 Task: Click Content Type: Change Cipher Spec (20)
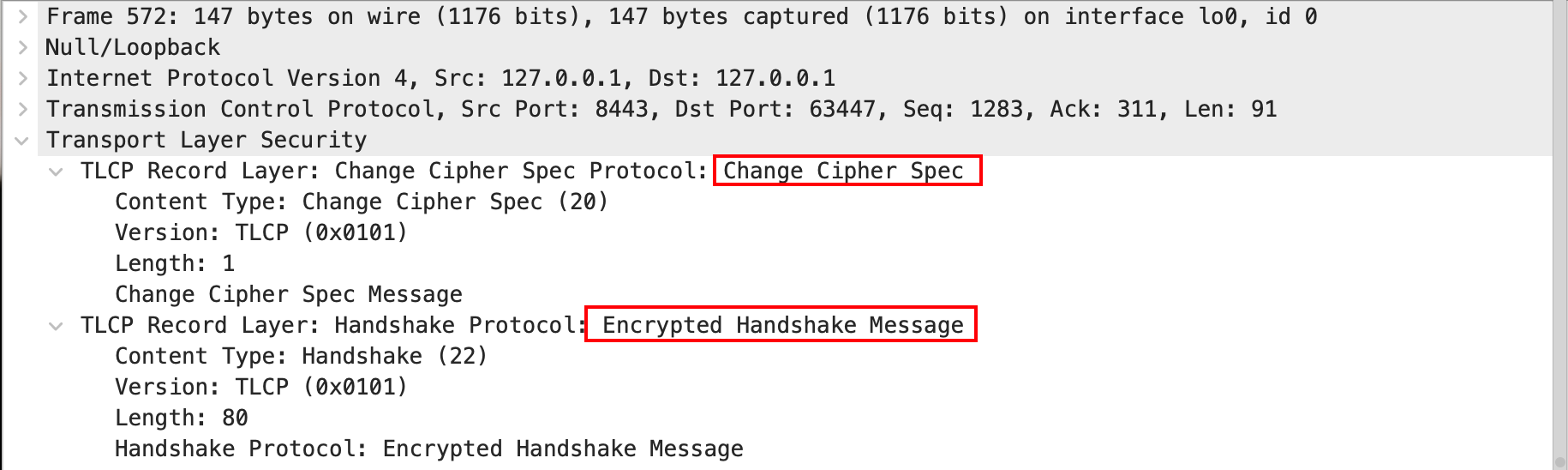pyautogui.click(x=361, y=202)
